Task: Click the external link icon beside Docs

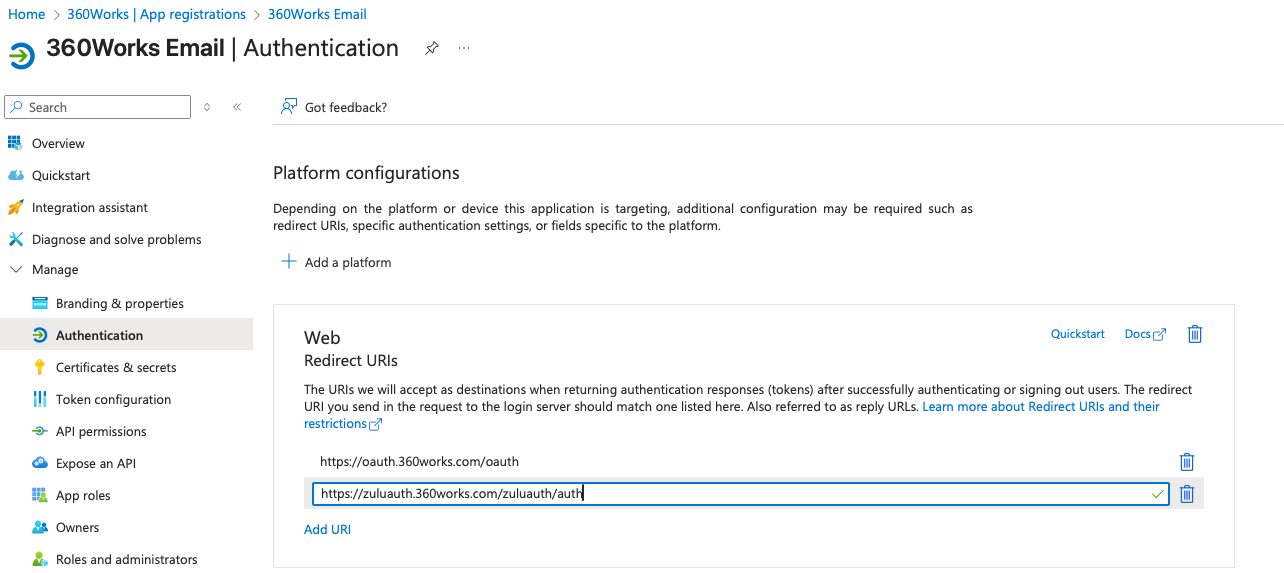Action: 1160,335
